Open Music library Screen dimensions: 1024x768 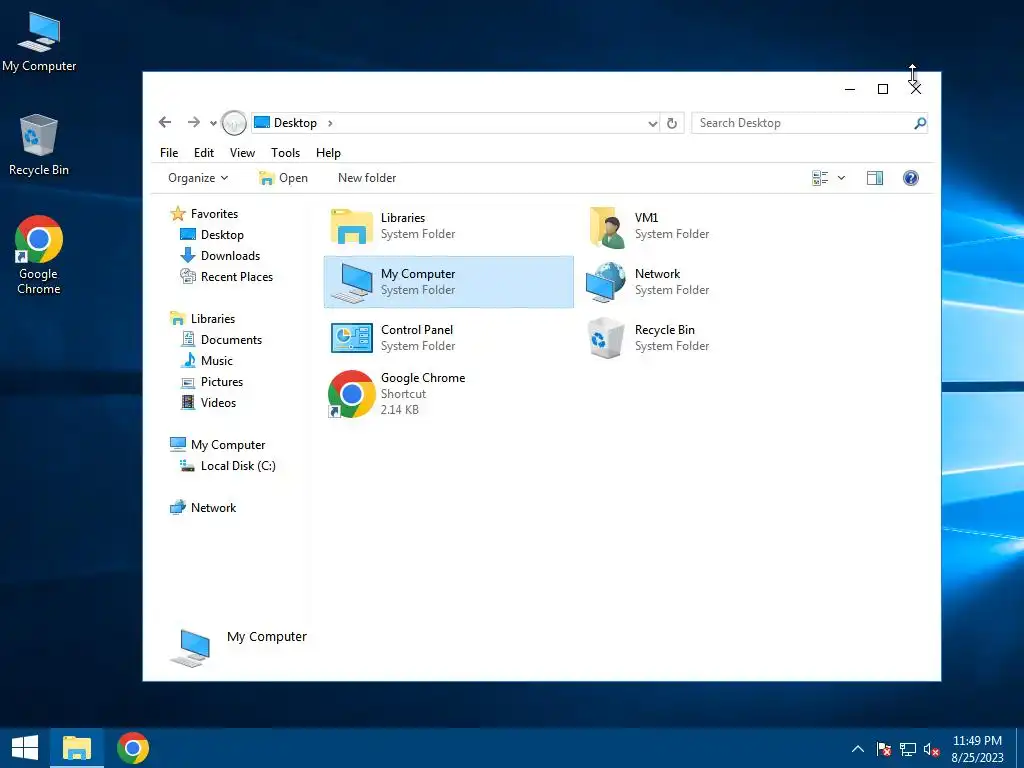216,360
